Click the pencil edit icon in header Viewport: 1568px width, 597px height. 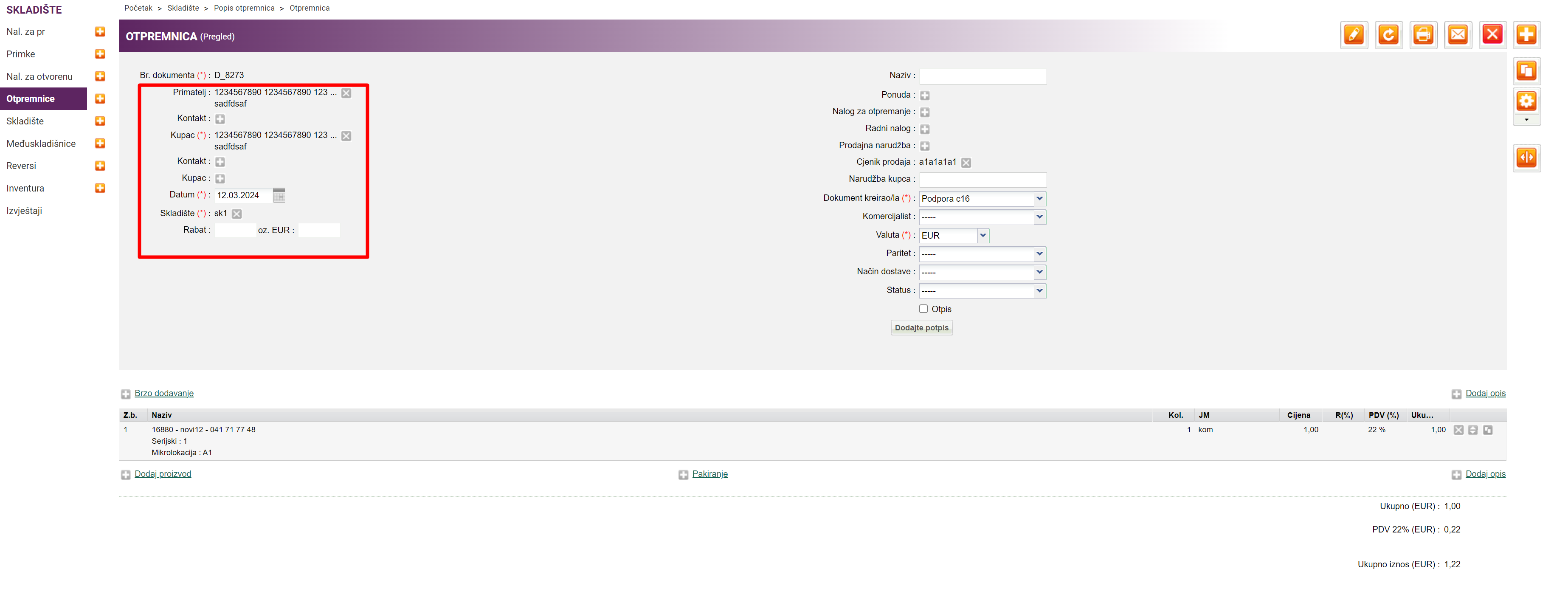(x=1353, y=35)
